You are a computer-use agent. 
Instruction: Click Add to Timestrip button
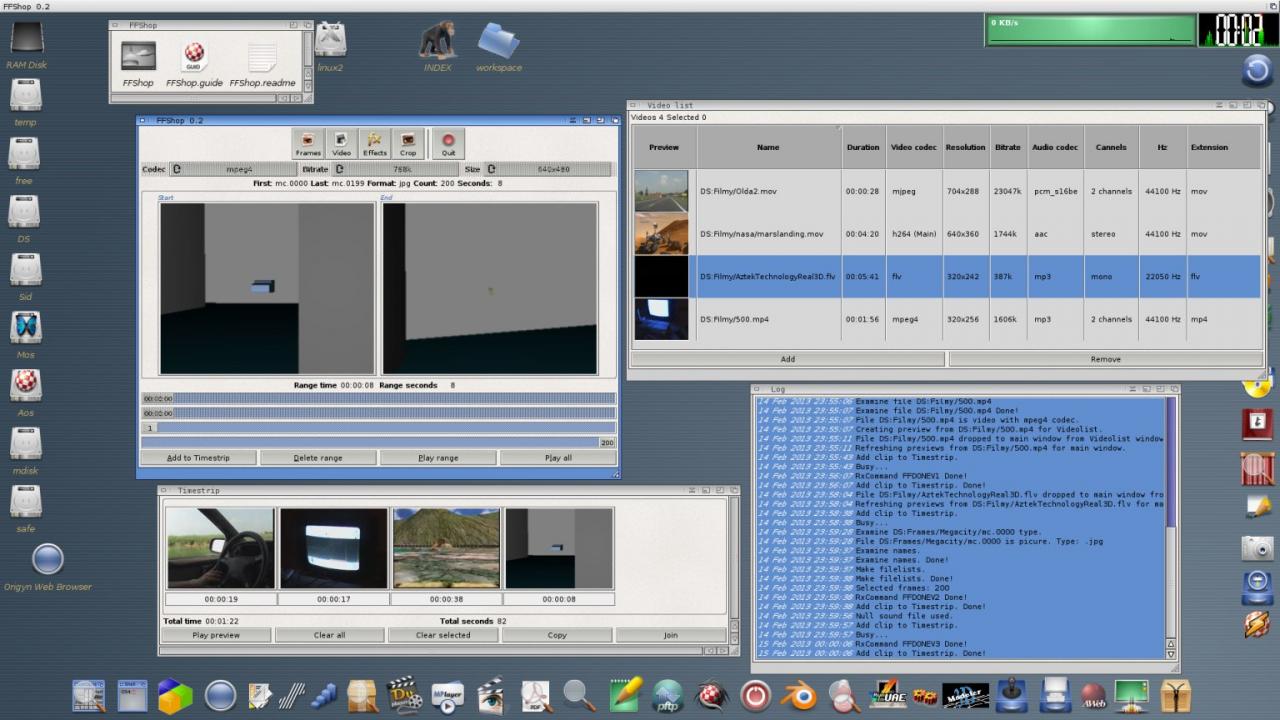(198, 458)
